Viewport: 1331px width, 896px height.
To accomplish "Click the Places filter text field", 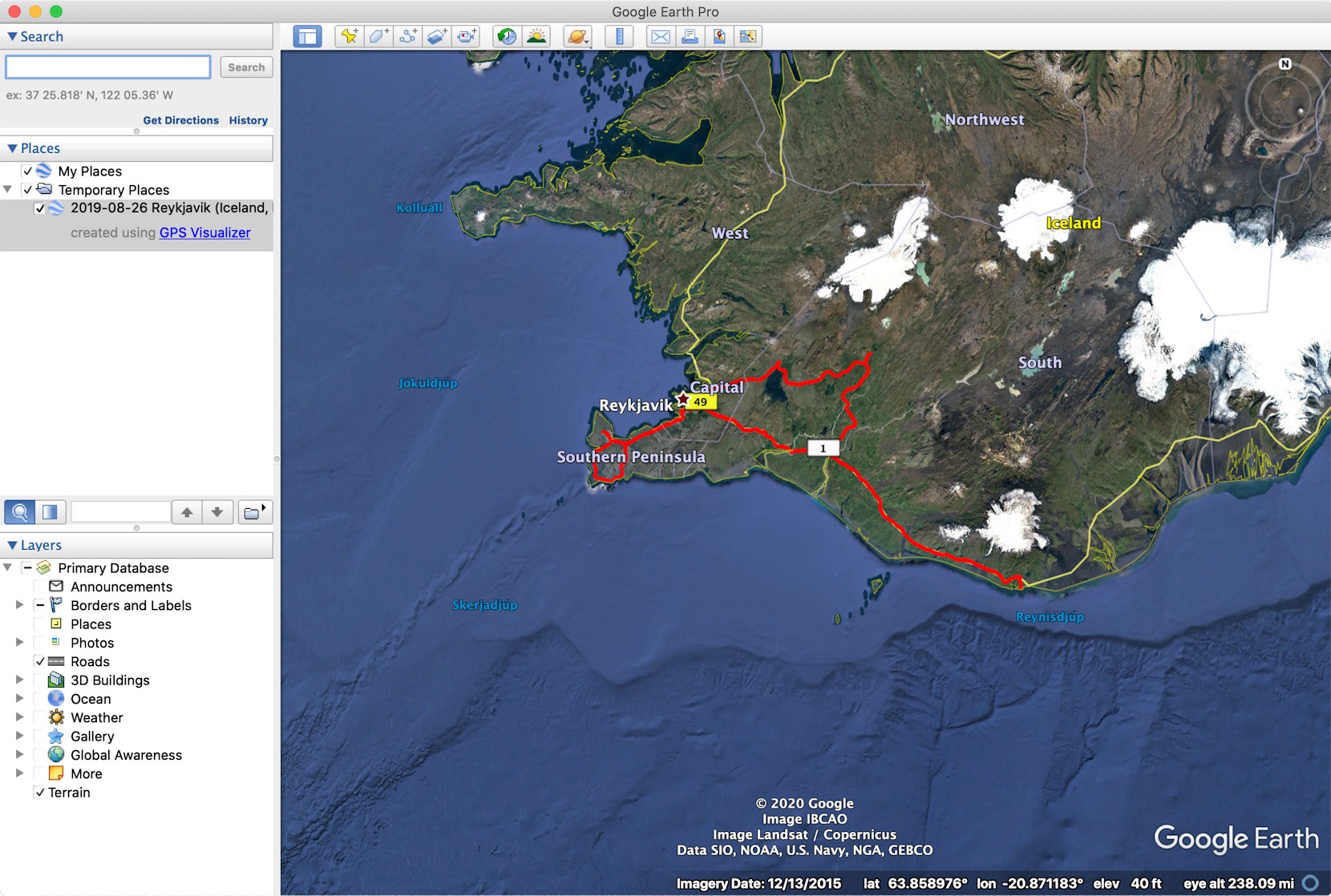I will [x=120, y=512].
